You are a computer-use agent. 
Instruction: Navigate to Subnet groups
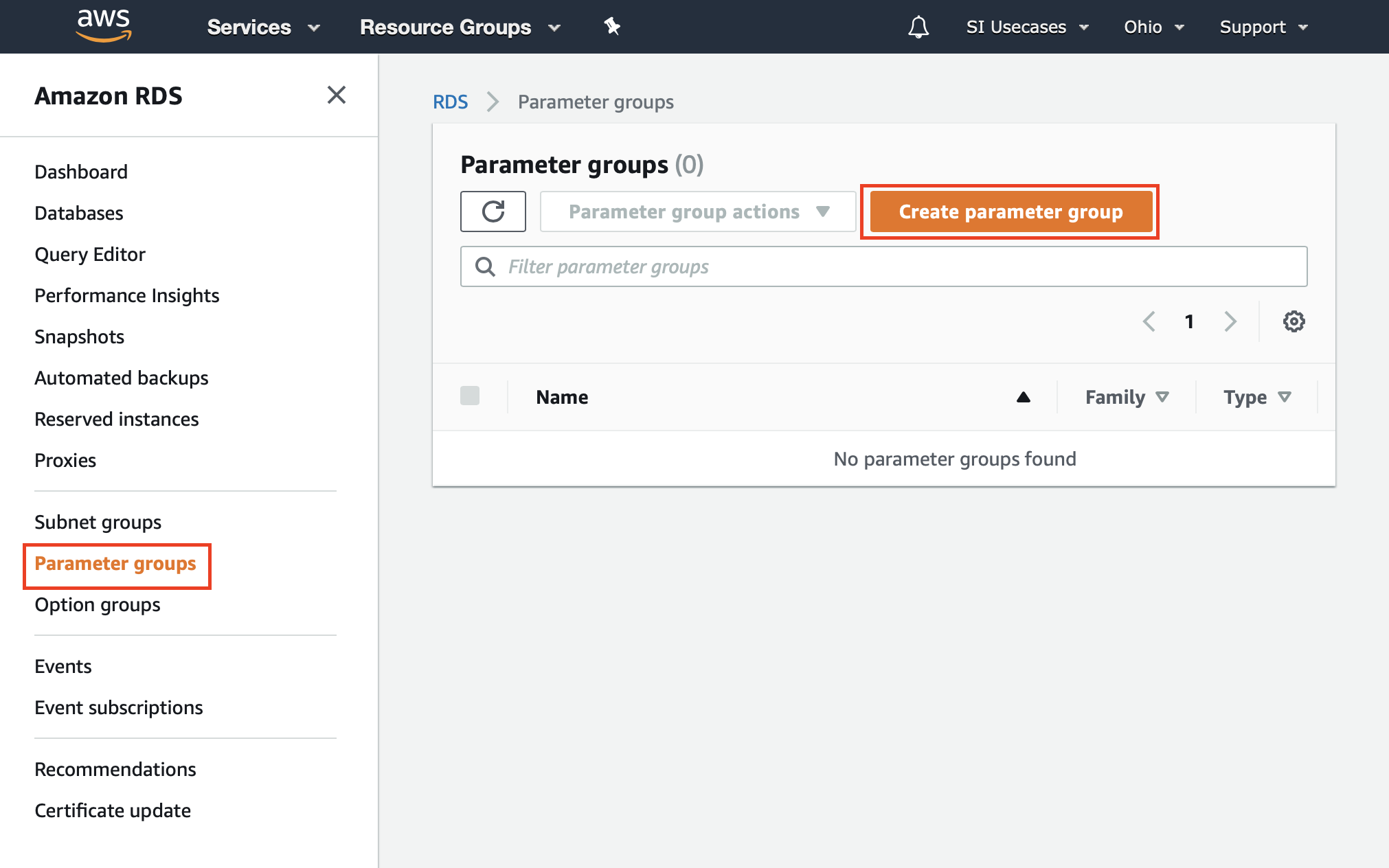click(x=98, y=522)
